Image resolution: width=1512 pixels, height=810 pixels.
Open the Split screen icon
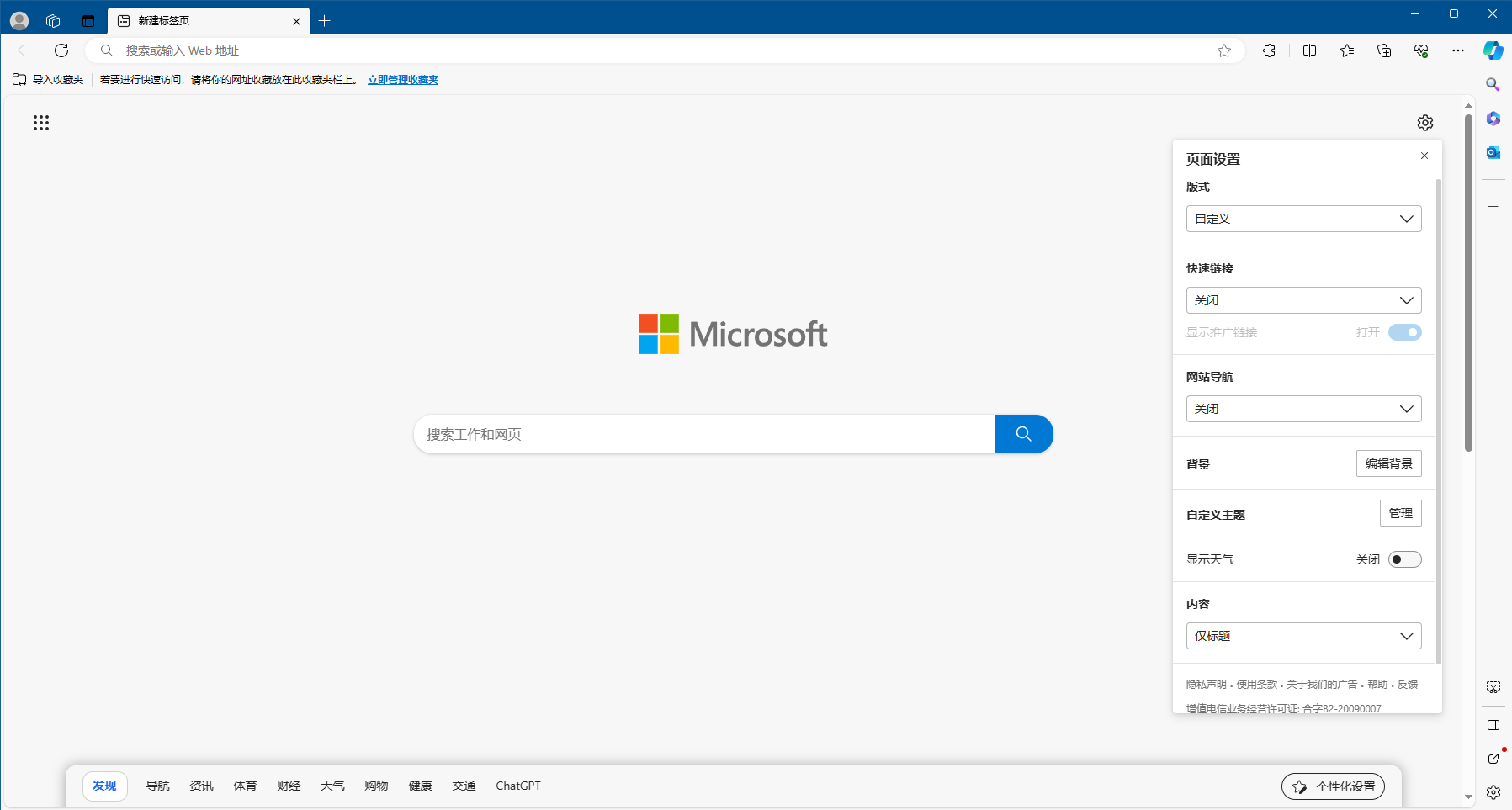tap(1309, 50)
